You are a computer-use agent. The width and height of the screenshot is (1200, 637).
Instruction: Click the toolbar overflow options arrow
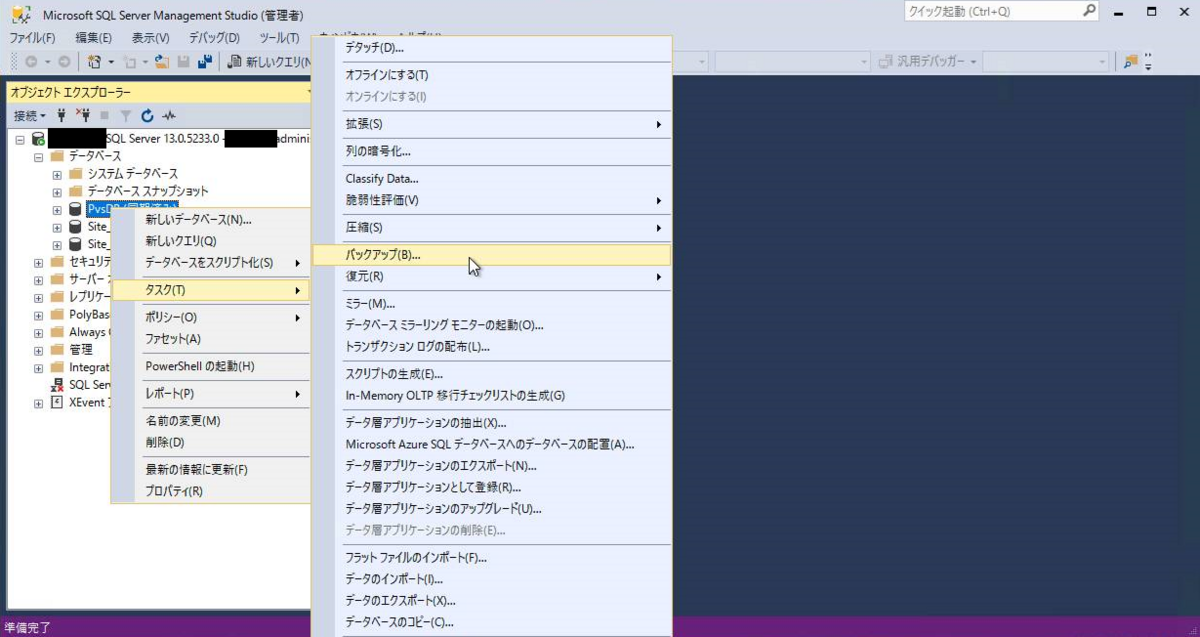[1150, 63]
